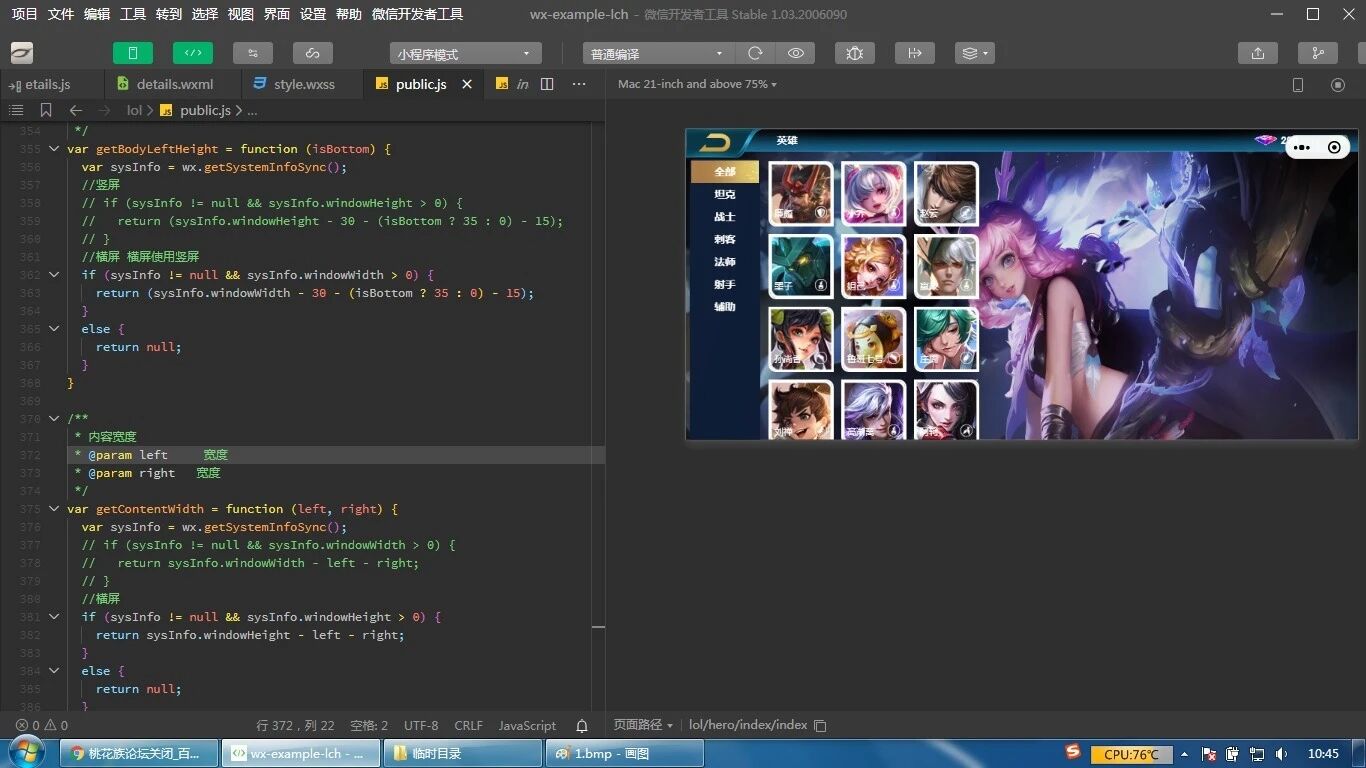Open the 墨子 hero thumbnail

[x=801, y=266]
